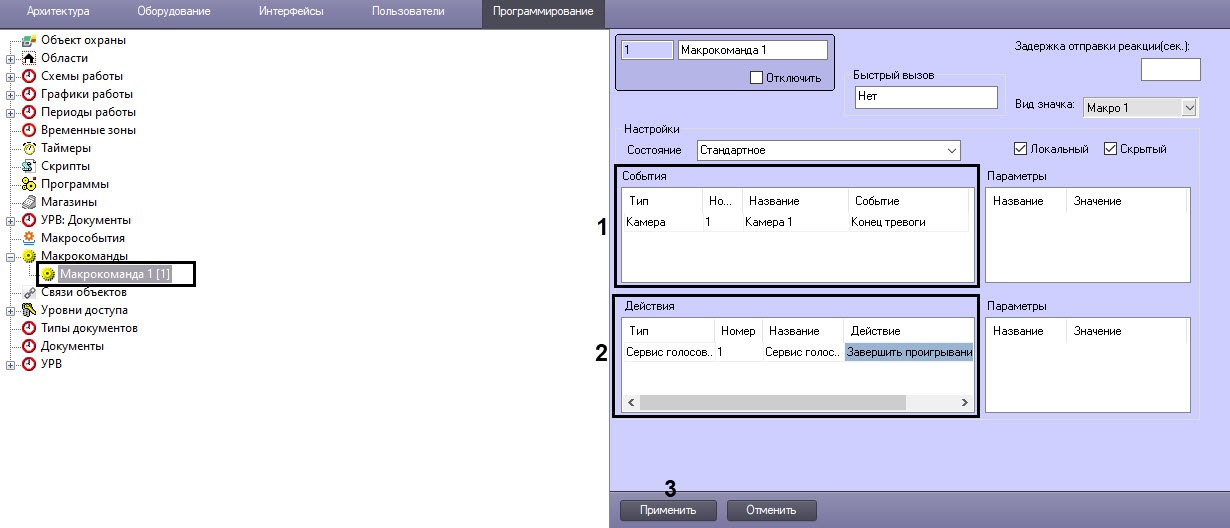Click the Магазины icon in tree
The image size is (1230, 528).
click(29, 202)
